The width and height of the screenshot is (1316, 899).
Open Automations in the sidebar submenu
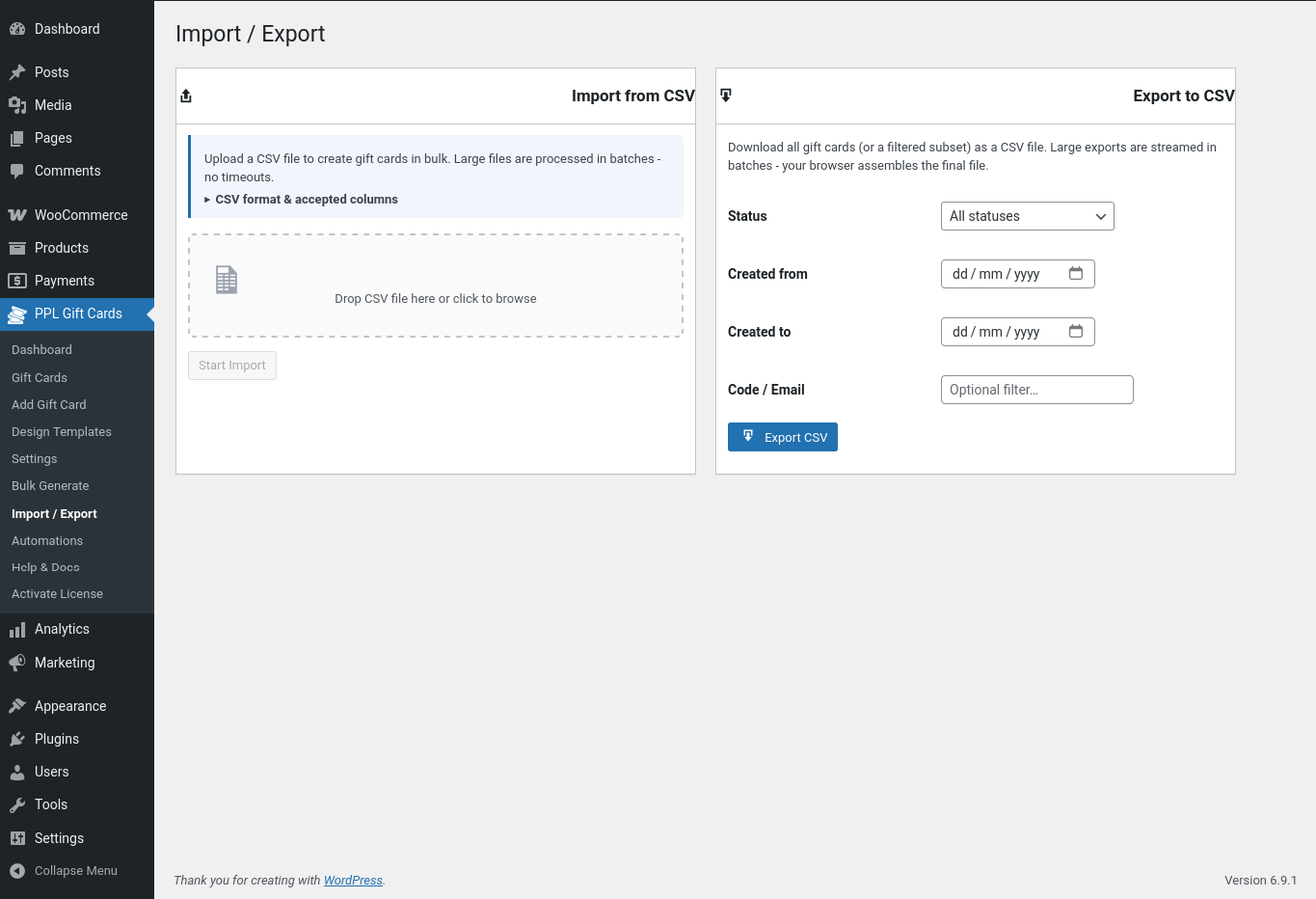pos(47,541)
